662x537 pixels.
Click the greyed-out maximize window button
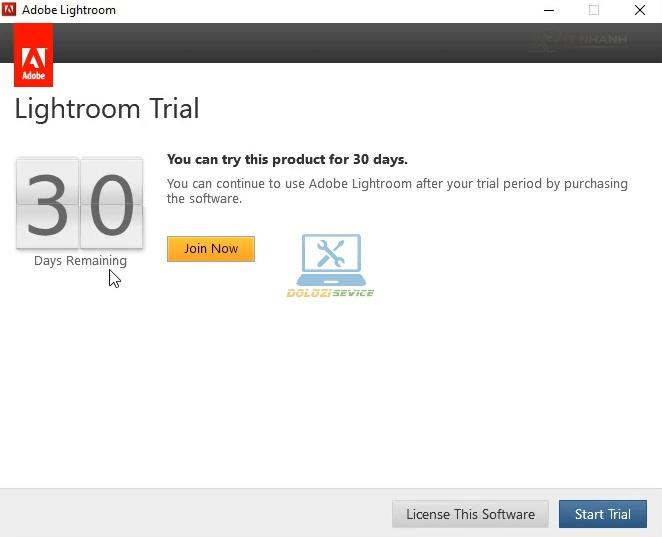[x=593, y=10]
